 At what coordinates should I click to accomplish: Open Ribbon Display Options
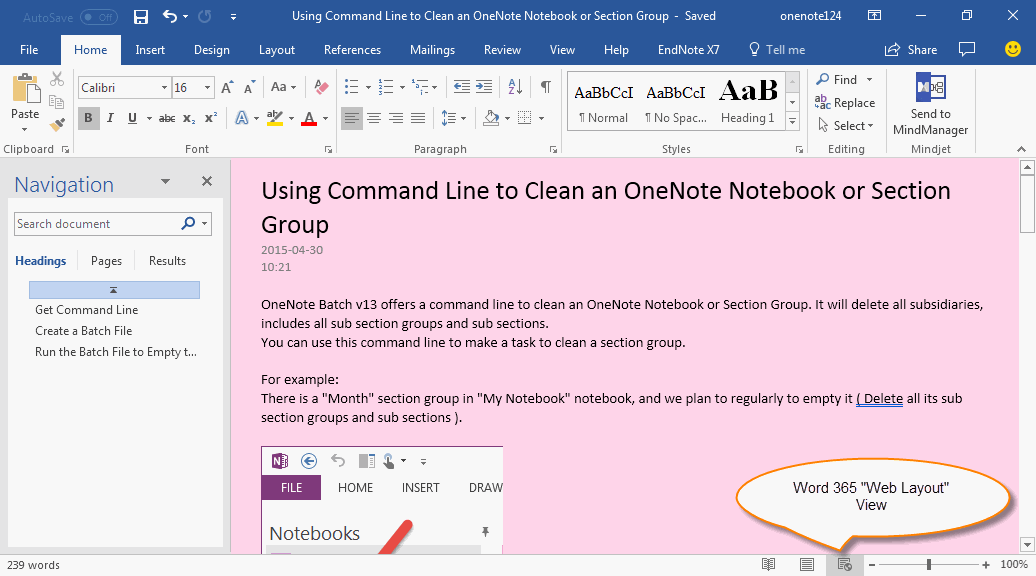[874, 16]
